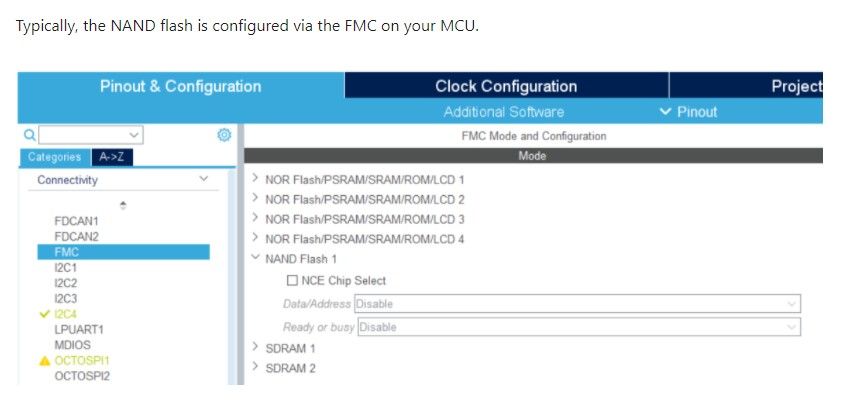This screenshot has height=402, width=854.
Task: Click the I2C4 green checkmark icon
Action: point(45,314)
